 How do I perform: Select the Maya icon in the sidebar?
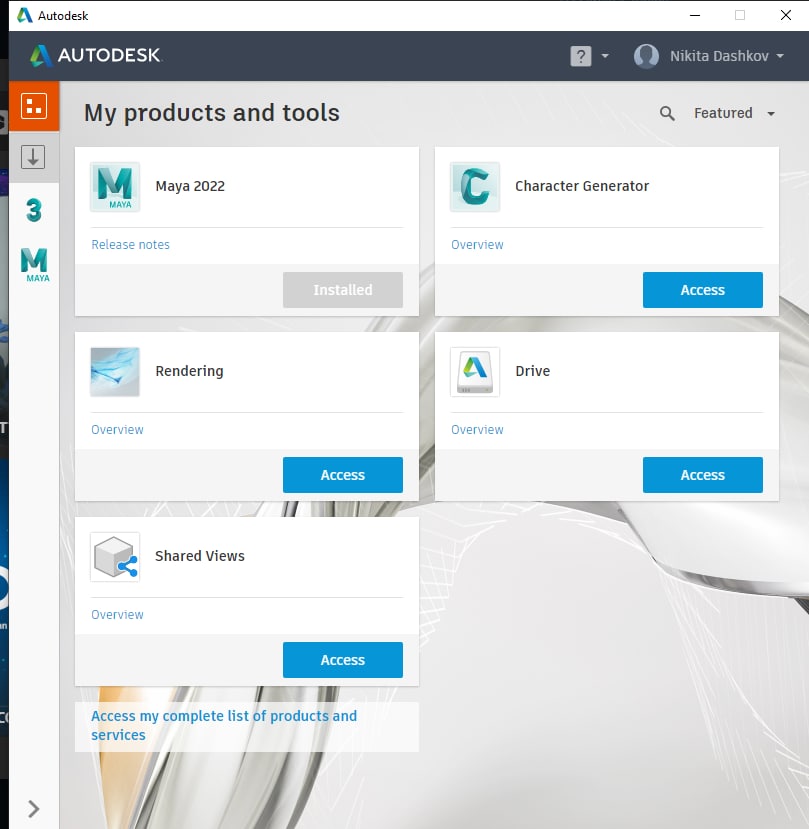[34, 264]
